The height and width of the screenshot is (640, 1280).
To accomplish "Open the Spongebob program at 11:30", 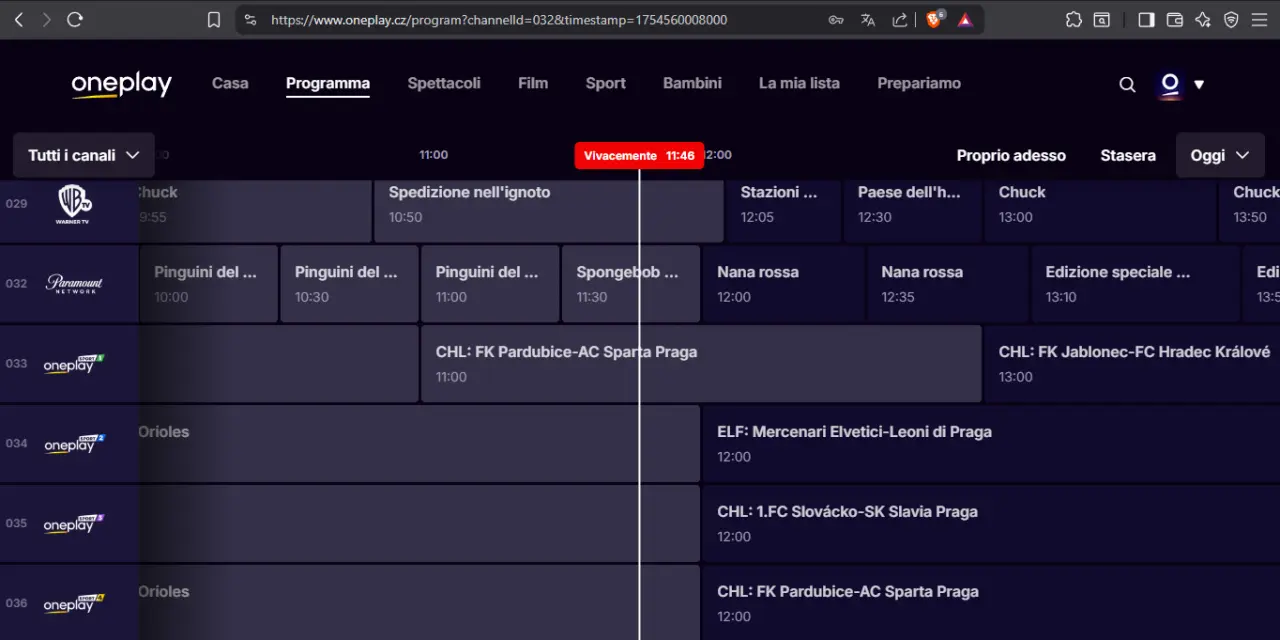I will (631, 284).
